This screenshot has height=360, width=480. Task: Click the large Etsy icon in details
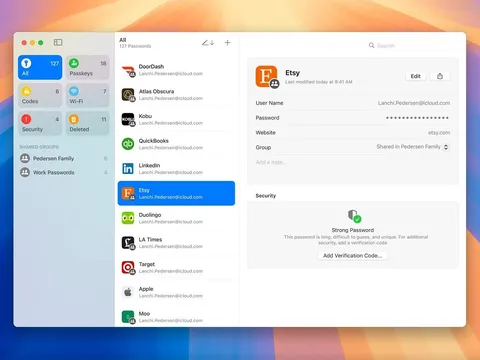tap(267, 77)
